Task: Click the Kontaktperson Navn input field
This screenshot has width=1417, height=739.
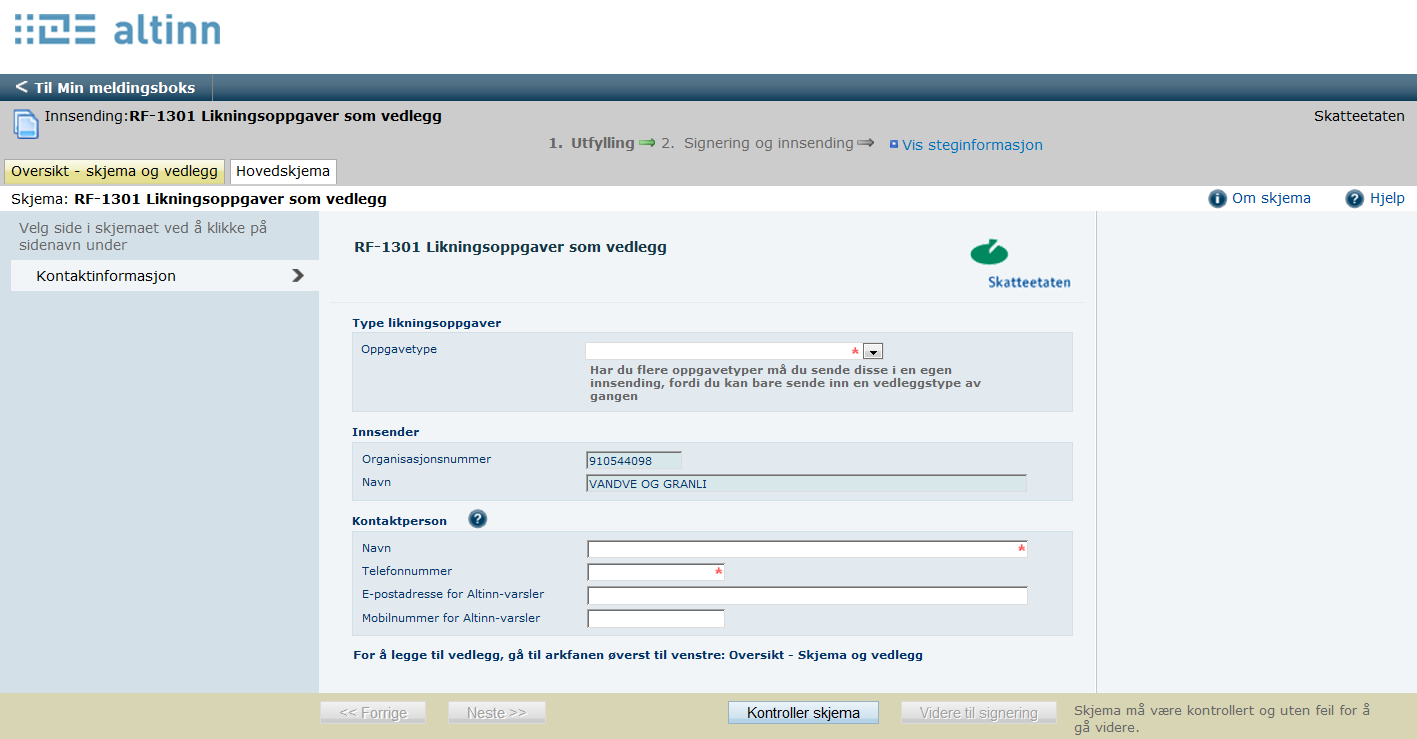Action: click(807, 549)
